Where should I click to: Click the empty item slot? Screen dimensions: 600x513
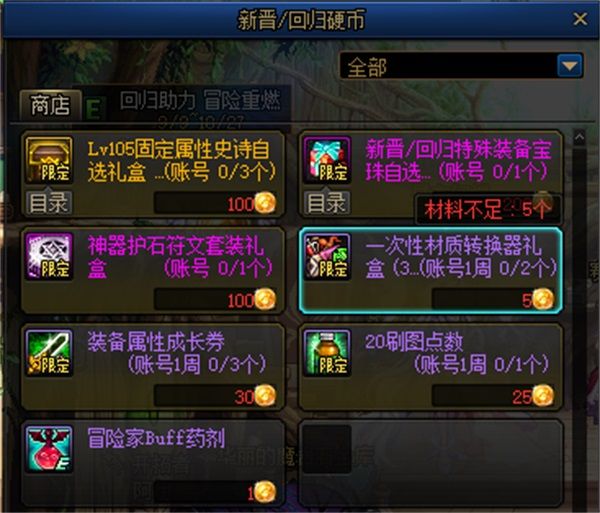pos(431,463)
